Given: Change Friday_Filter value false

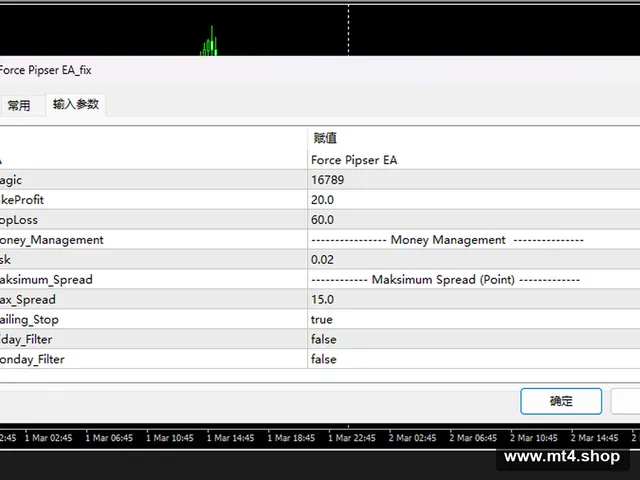Looking at the screenshot, I should (473, 340).
